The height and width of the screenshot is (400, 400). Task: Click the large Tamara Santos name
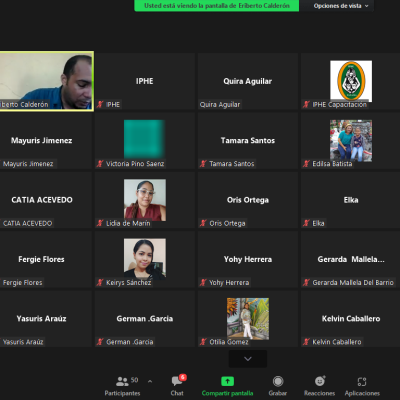pyautogui.click(x=248, y=140)
